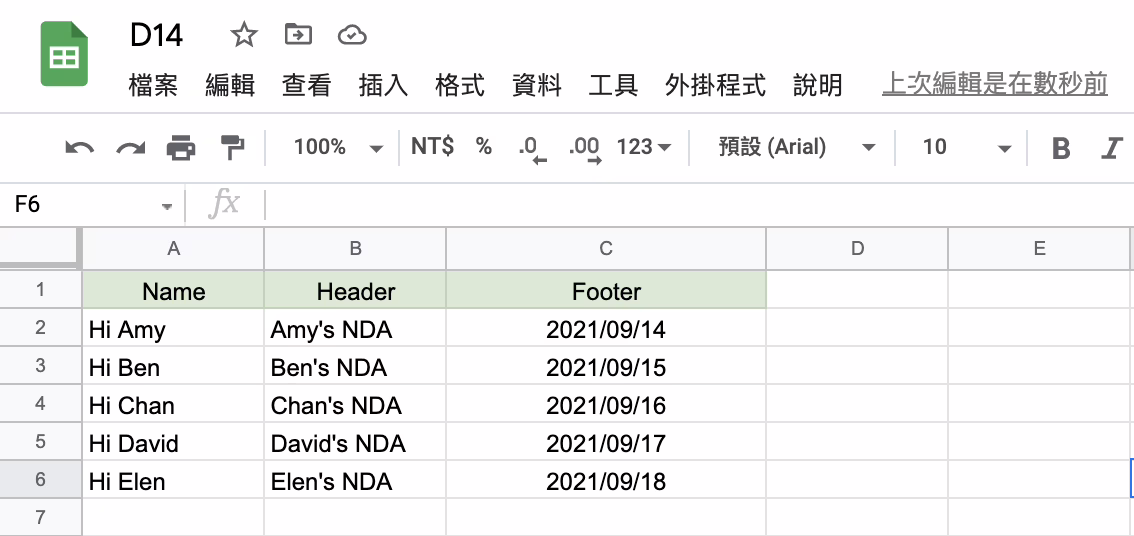Screen dimensions: 1134x536
Task: Select the paint format roller icon
Action: 232,148
